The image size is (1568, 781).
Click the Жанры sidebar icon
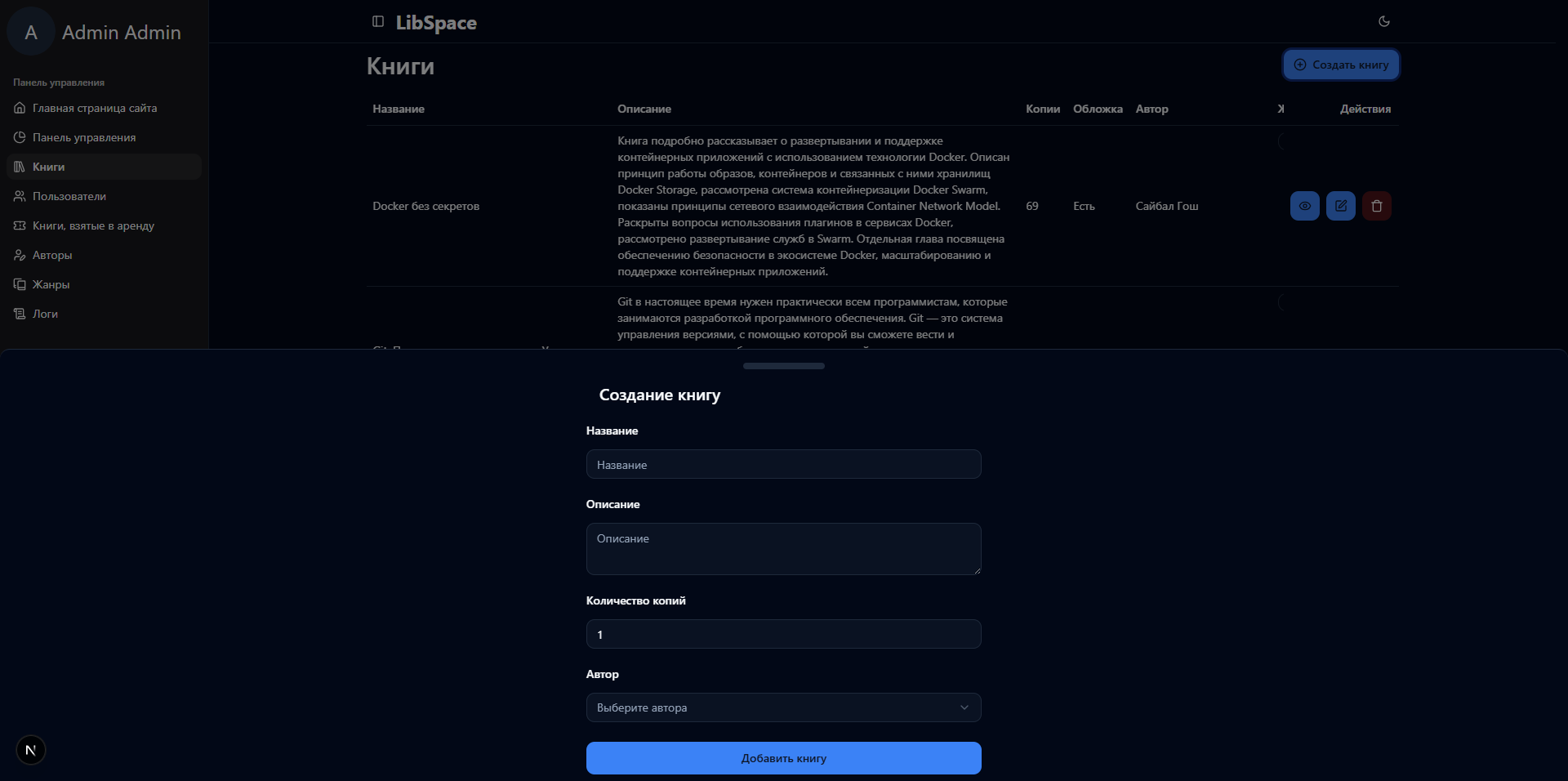(x=20, y=284)
